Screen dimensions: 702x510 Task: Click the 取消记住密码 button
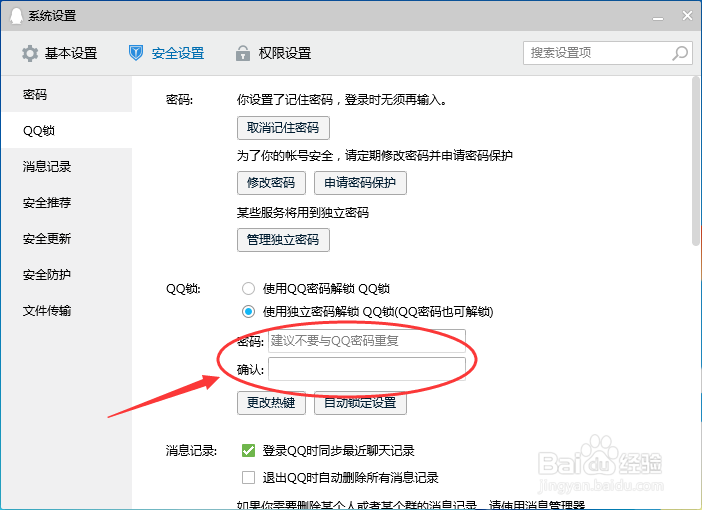coord(283,128)
